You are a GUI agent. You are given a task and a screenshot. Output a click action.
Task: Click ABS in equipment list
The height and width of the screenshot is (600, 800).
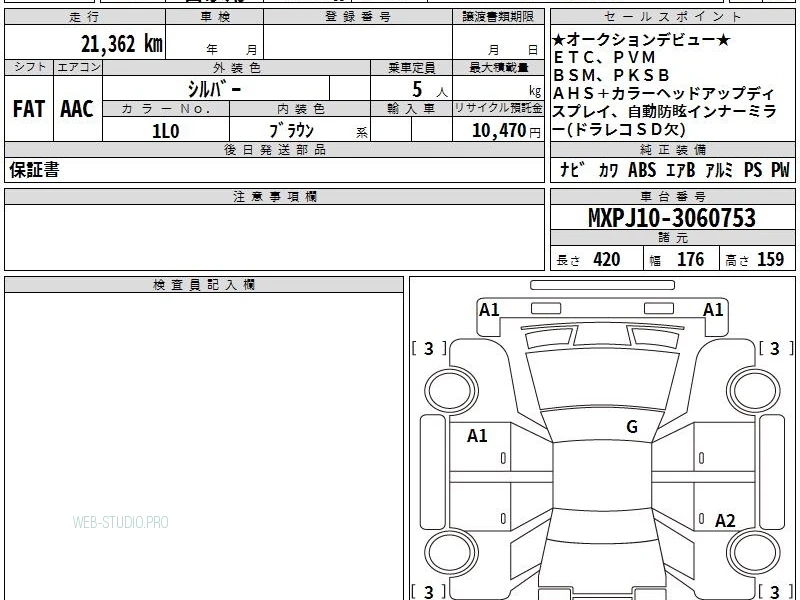(642, 170)
